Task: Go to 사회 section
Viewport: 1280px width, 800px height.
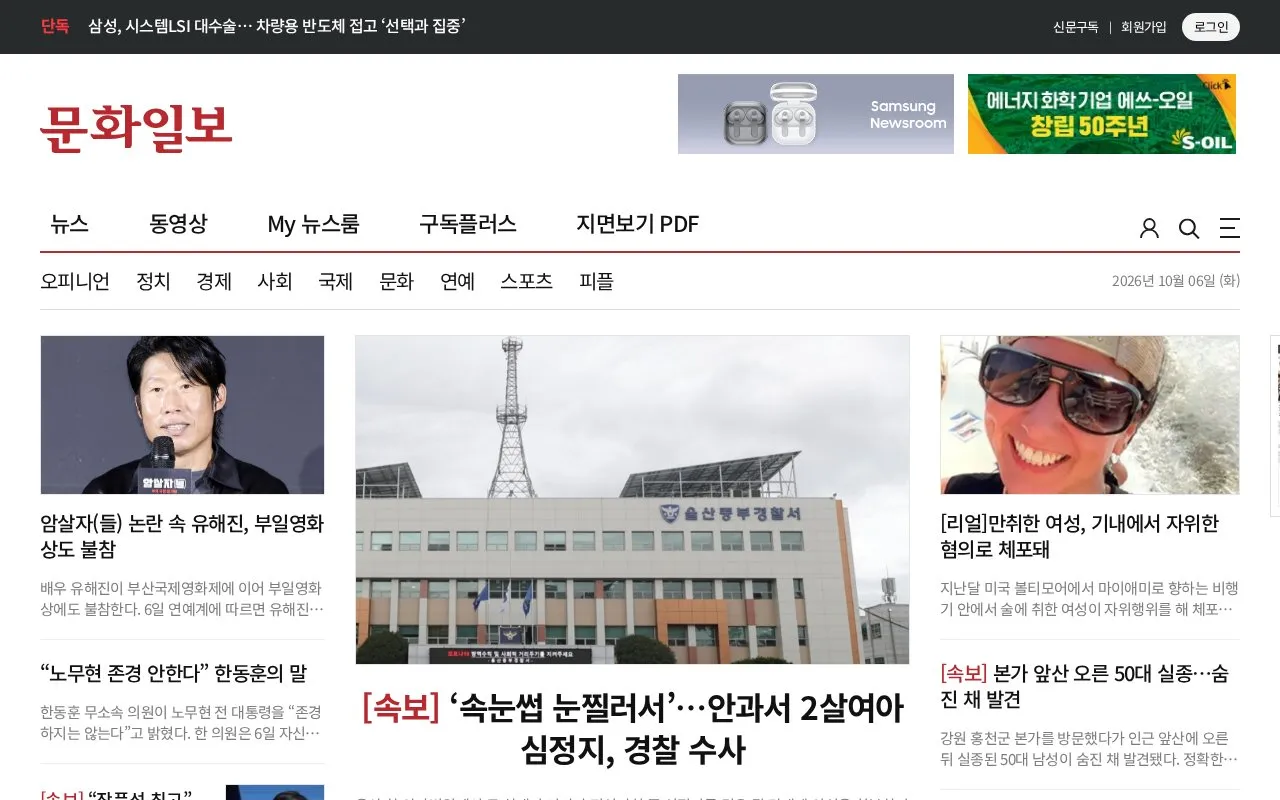Action: [x=275, y=282]
